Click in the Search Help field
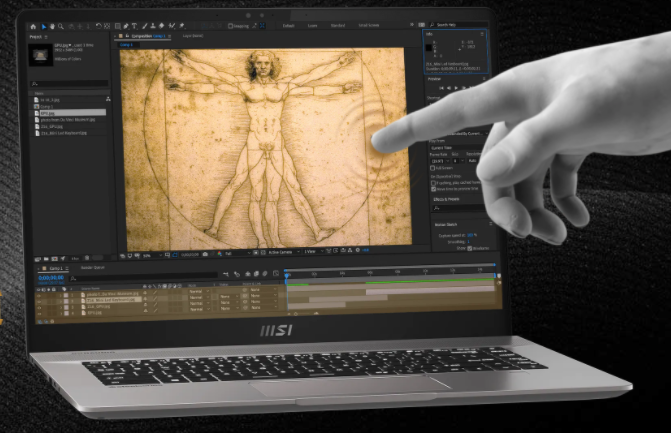671x433 pixels. click(460, 25)
